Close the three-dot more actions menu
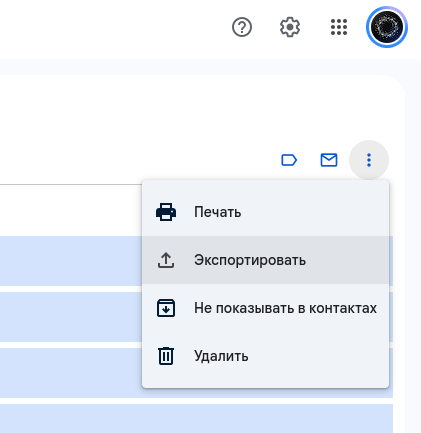This screenshot has height=433, width=421. [x=369, y=160]
